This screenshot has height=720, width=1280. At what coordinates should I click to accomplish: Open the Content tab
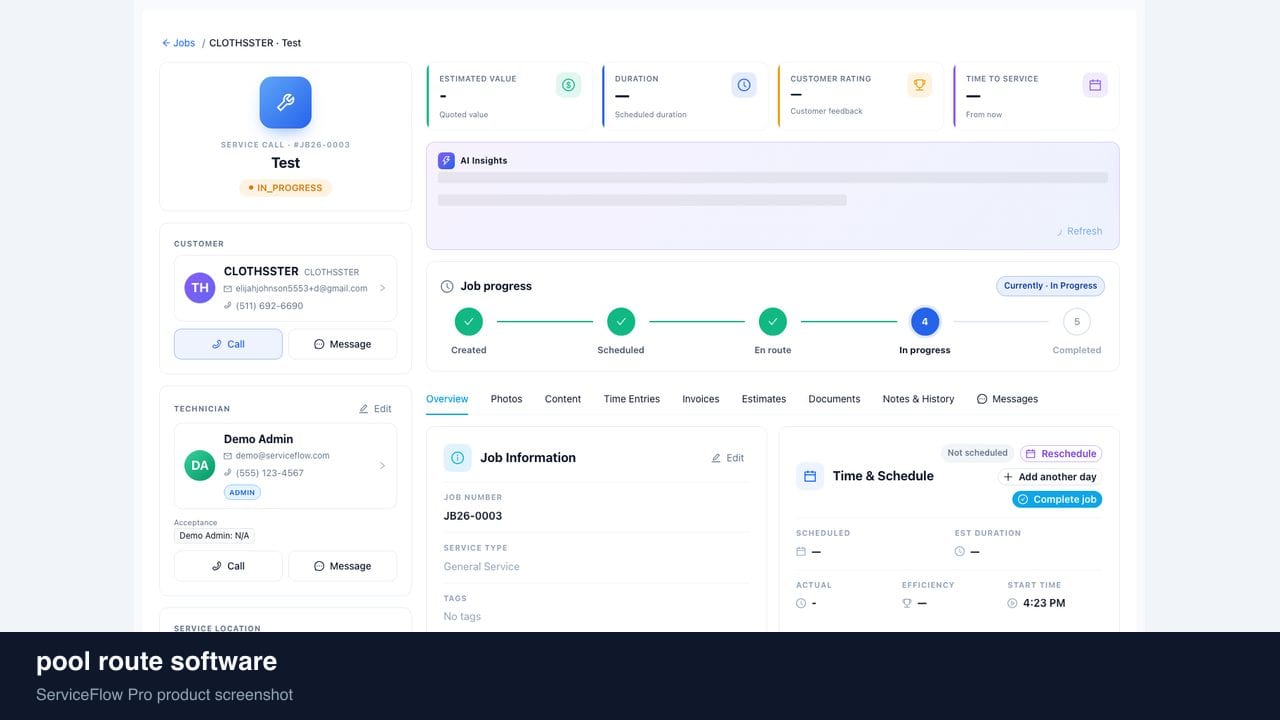pos(563,399)
